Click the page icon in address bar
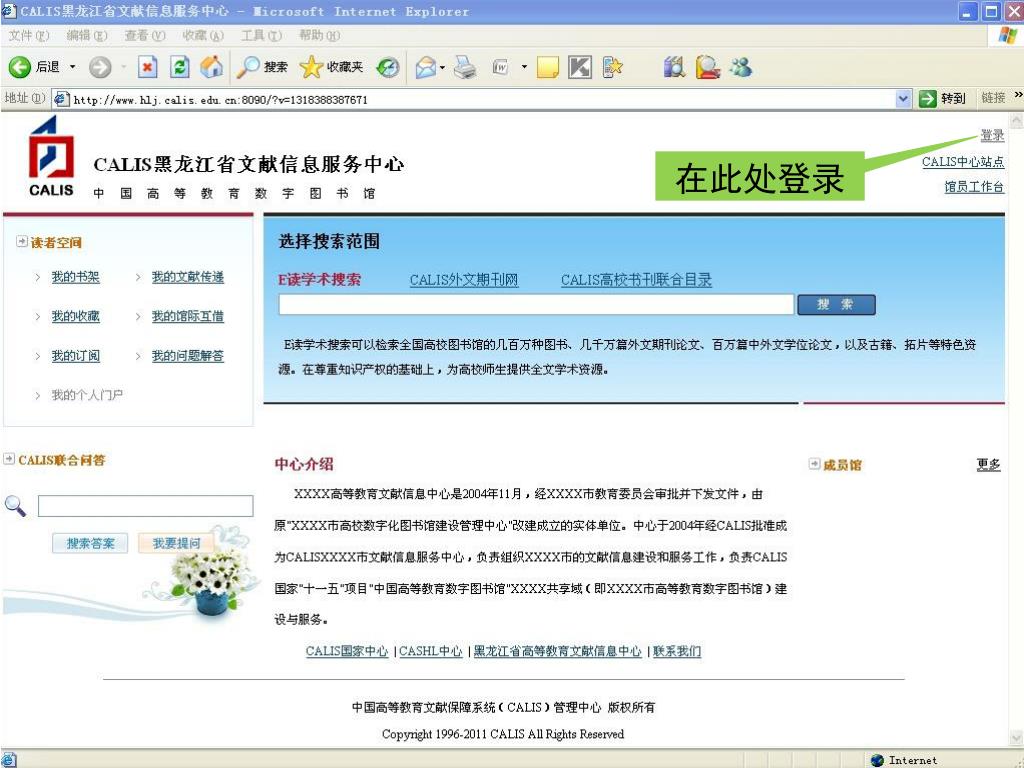 coord(61,99)
